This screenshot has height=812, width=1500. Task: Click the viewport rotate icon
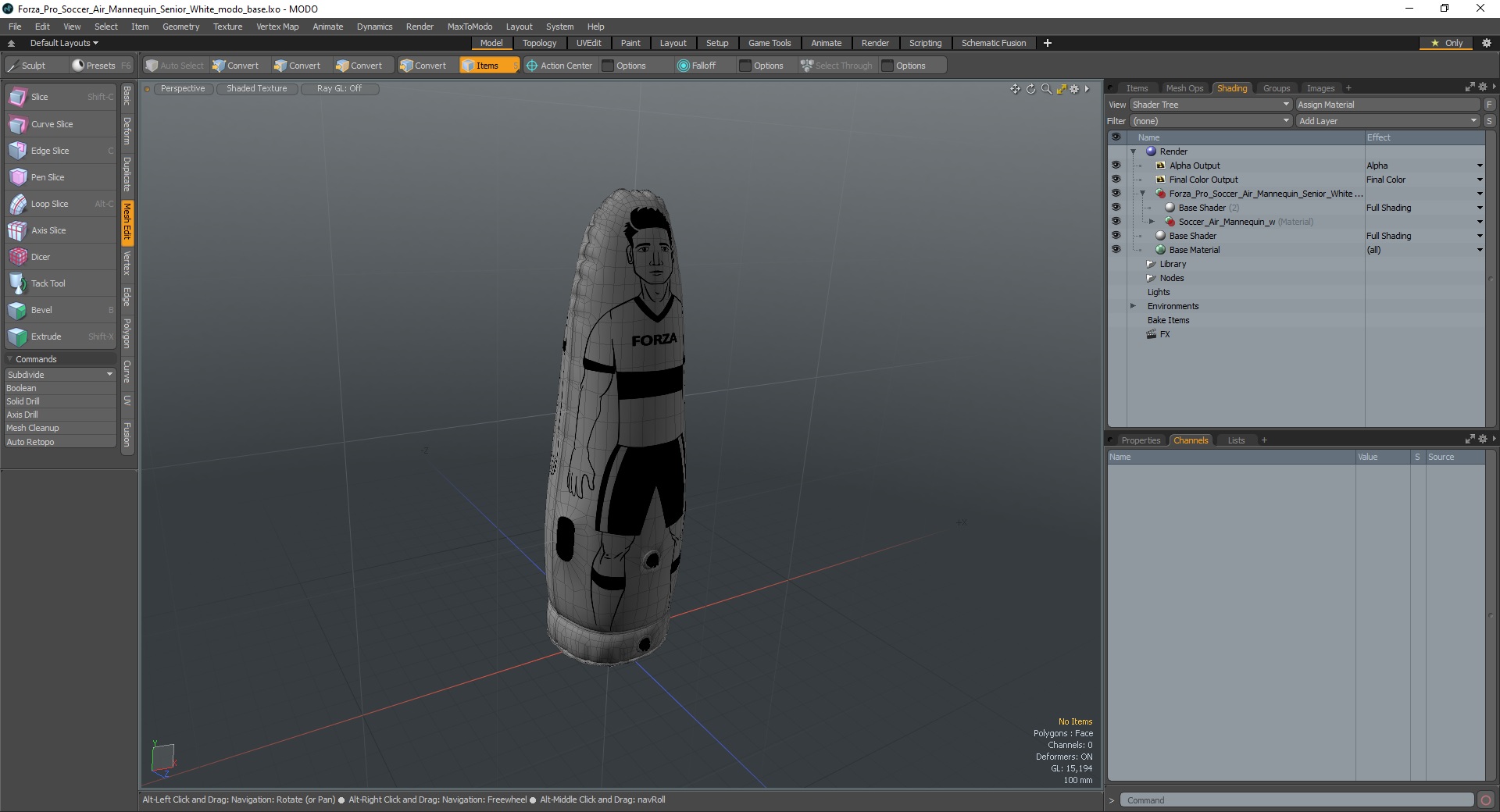[x=1030, y=89]
